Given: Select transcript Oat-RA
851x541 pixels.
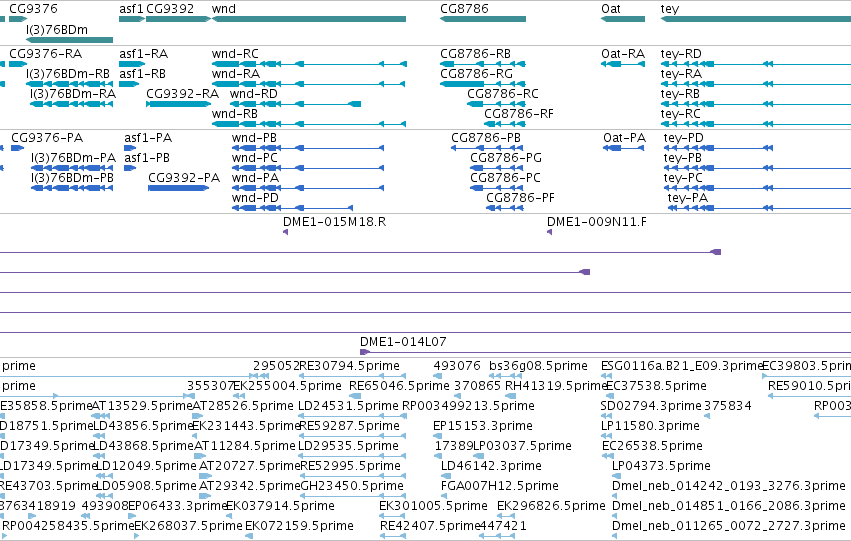Looking at the screenshot, I should point(623,54).
